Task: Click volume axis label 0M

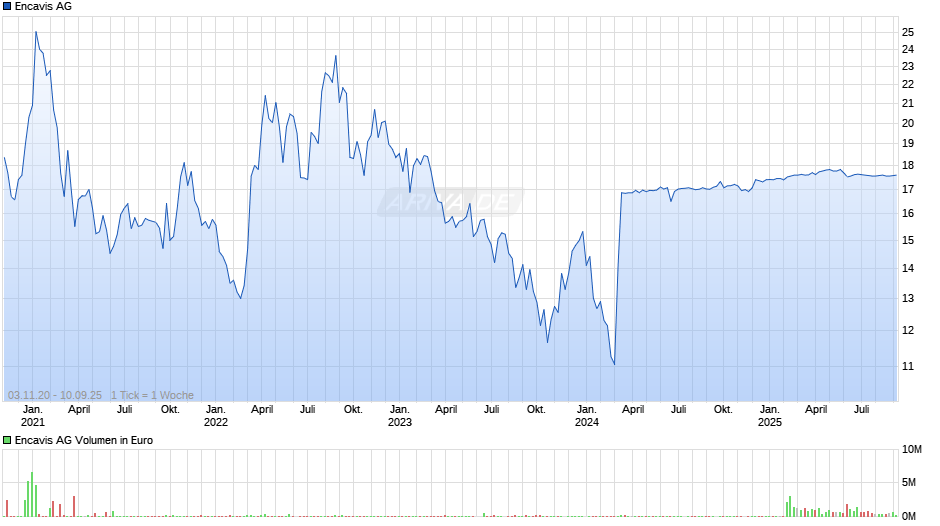Action: click(909, 516)
